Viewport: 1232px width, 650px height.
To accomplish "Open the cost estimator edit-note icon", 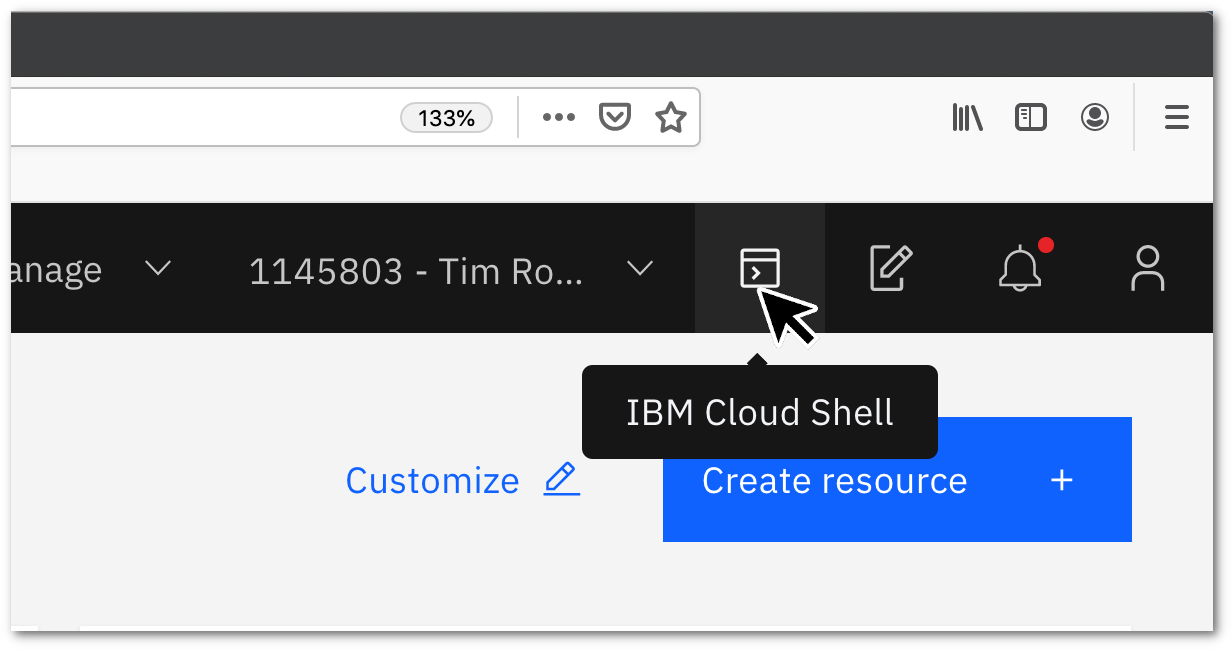I will 890,269.
